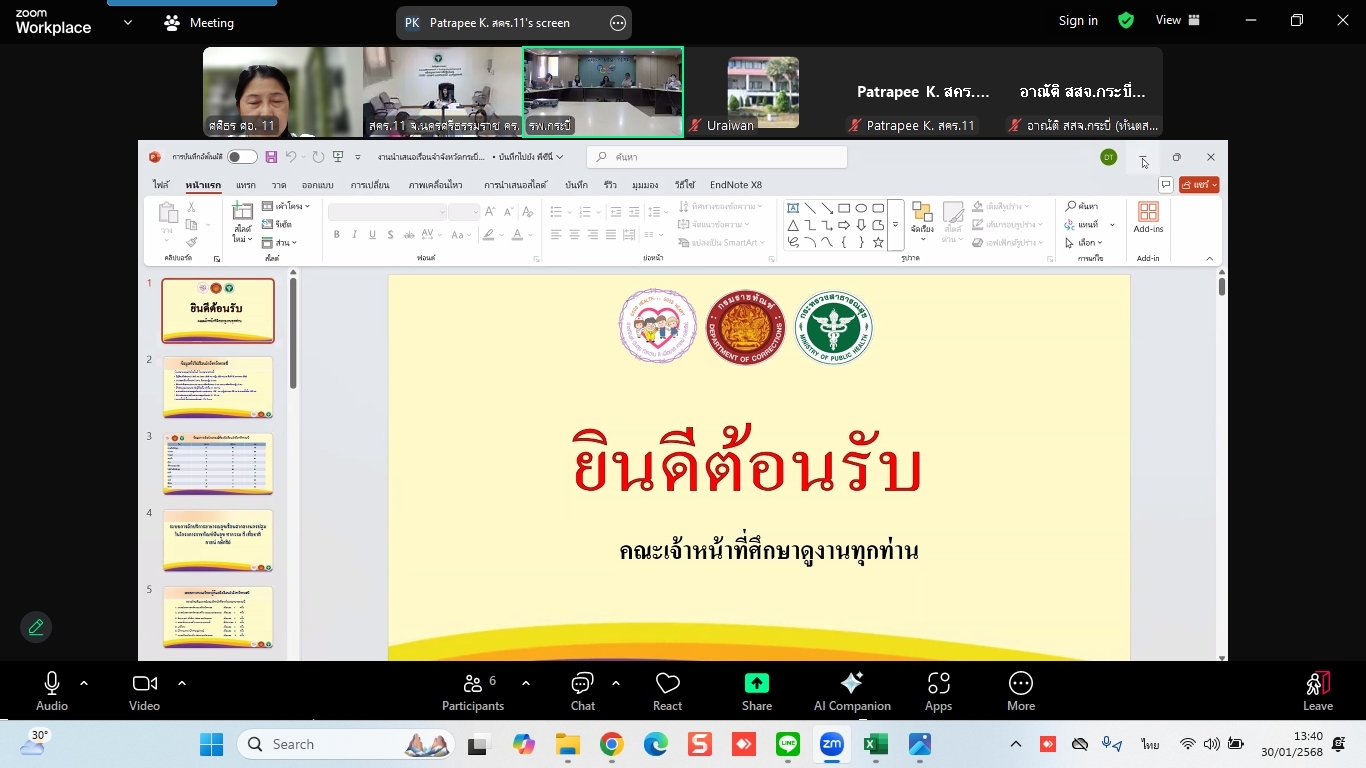Switch to Design tab (ออกแบบ)
This screenshot has width=1366, height=768.
click(317, 185)
